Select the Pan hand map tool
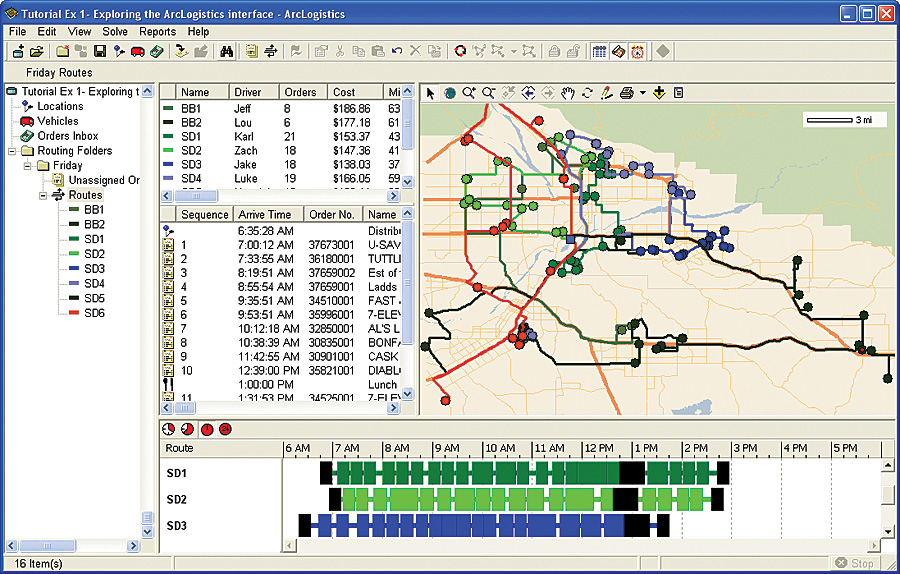 (x=568, y=93)
